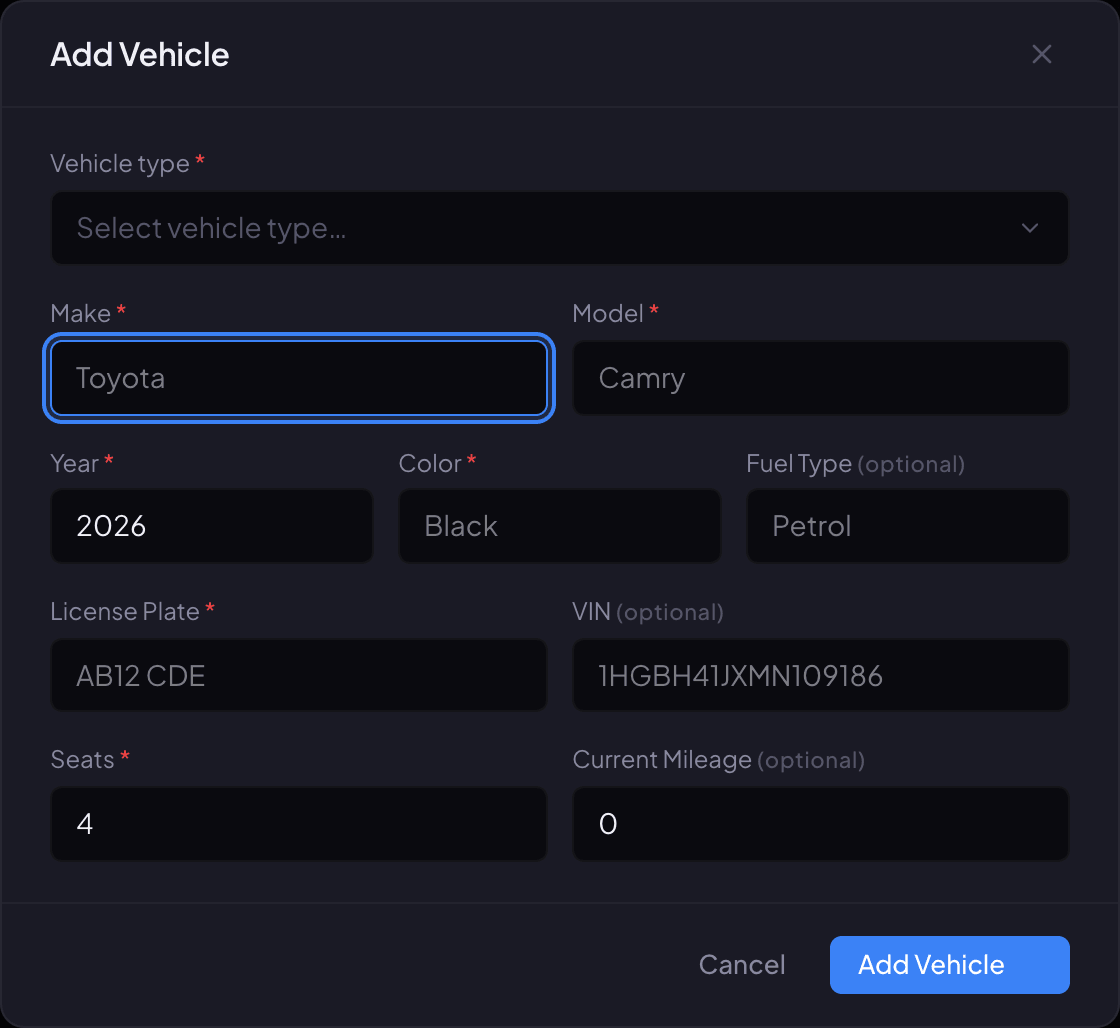Click the "Seats" field label
This screenshot has height=1028, width=1120.
coord(82,759)
